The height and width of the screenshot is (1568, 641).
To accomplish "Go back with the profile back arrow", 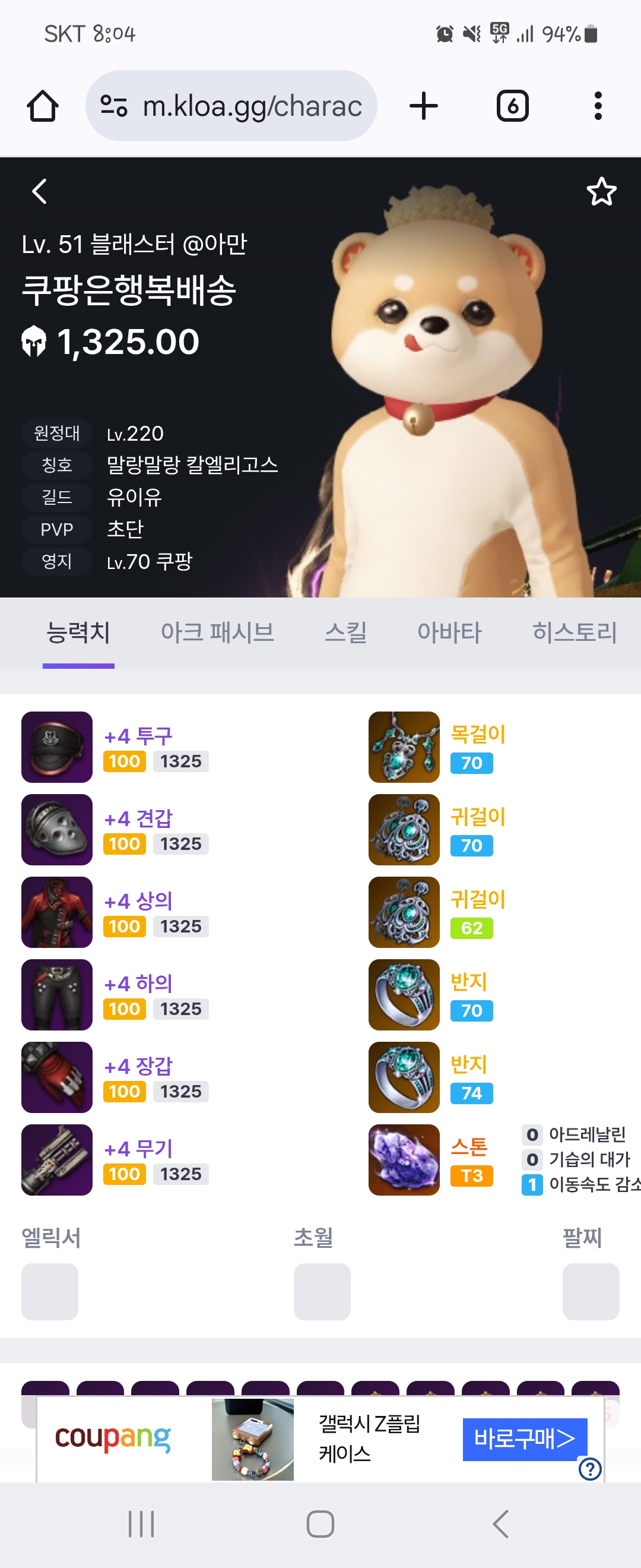I will point(40,191).
